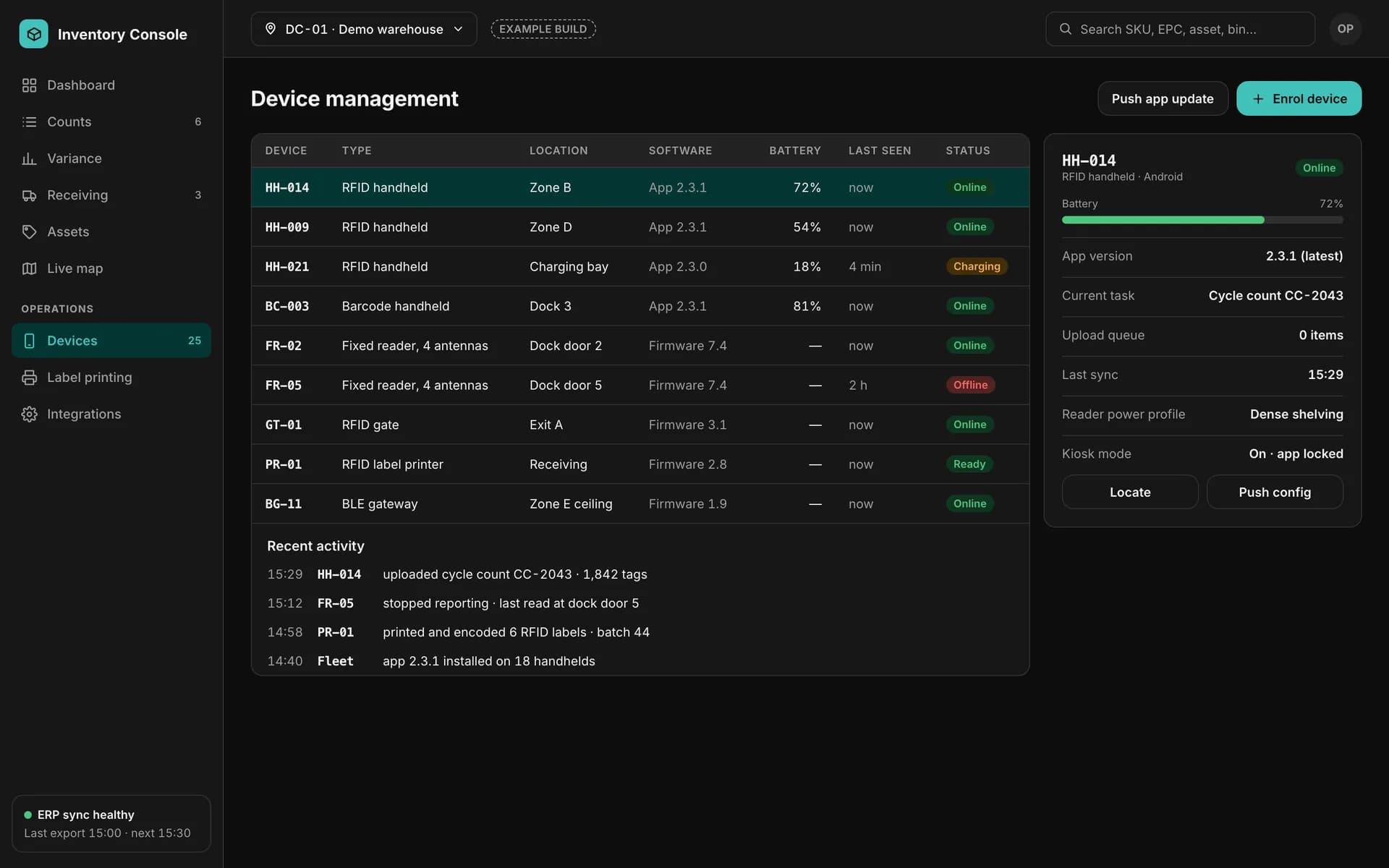
Task: Open the OP user avatar
Action: coord(1345,29)
